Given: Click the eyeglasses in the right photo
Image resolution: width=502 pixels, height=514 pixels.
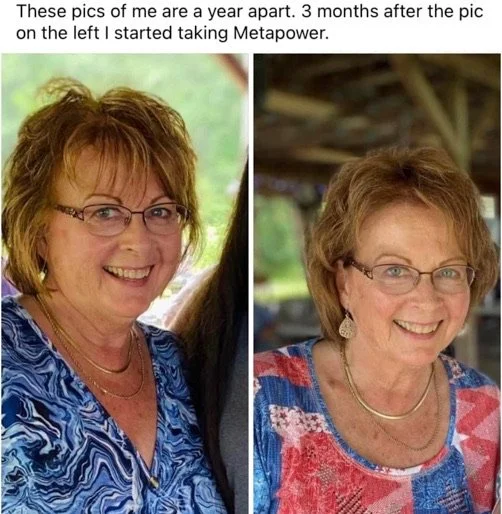Looking at the screenshot, I should click(411, 276).
